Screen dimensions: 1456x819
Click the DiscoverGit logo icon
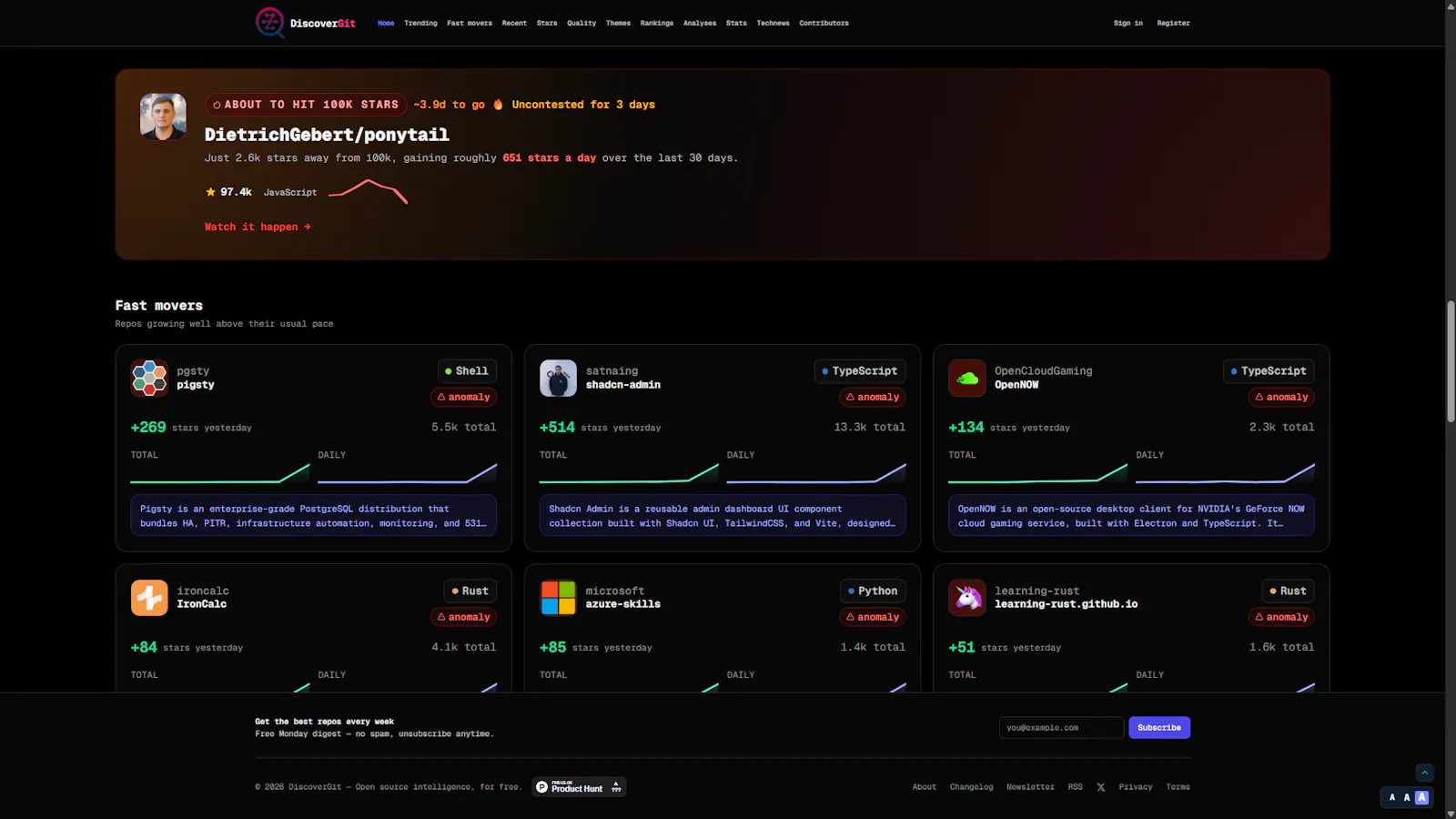(x=269, y=23)
